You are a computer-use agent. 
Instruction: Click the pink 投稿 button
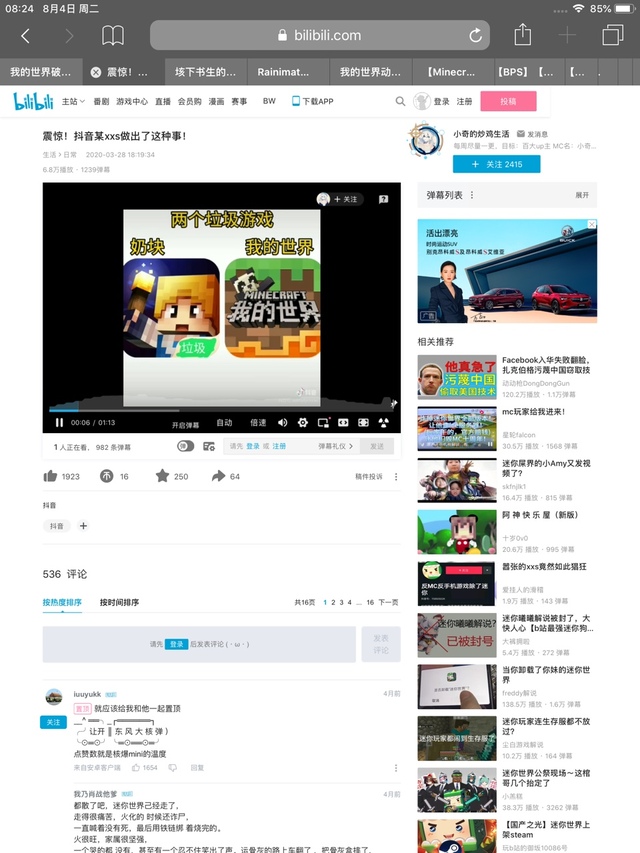(x=508, y=101)
